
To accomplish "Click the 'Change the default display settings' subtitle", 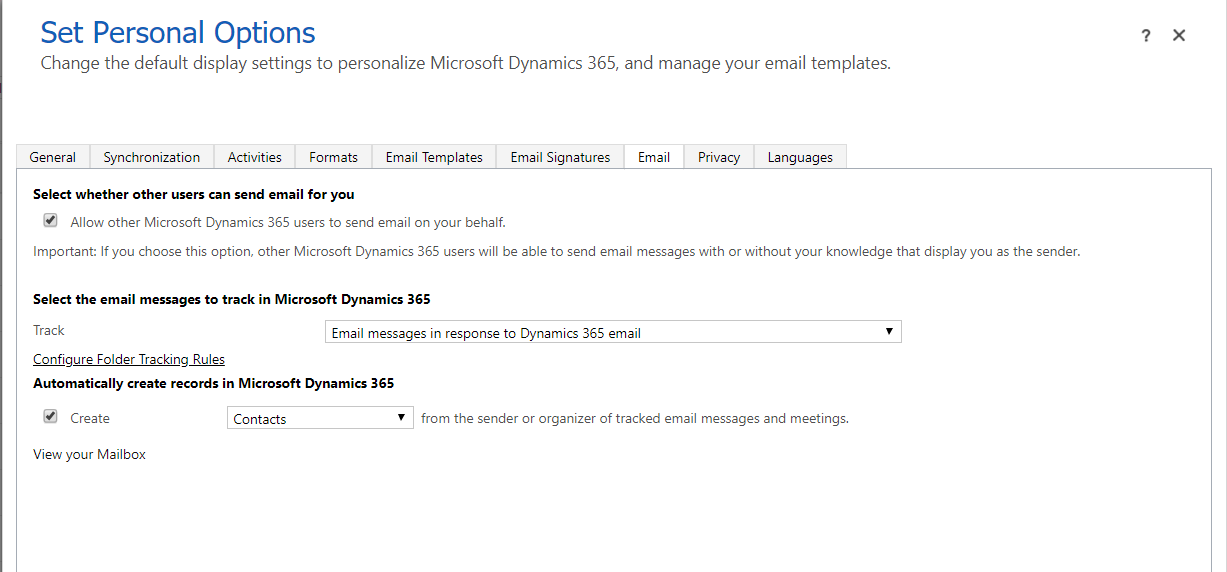I will [465, 63].
